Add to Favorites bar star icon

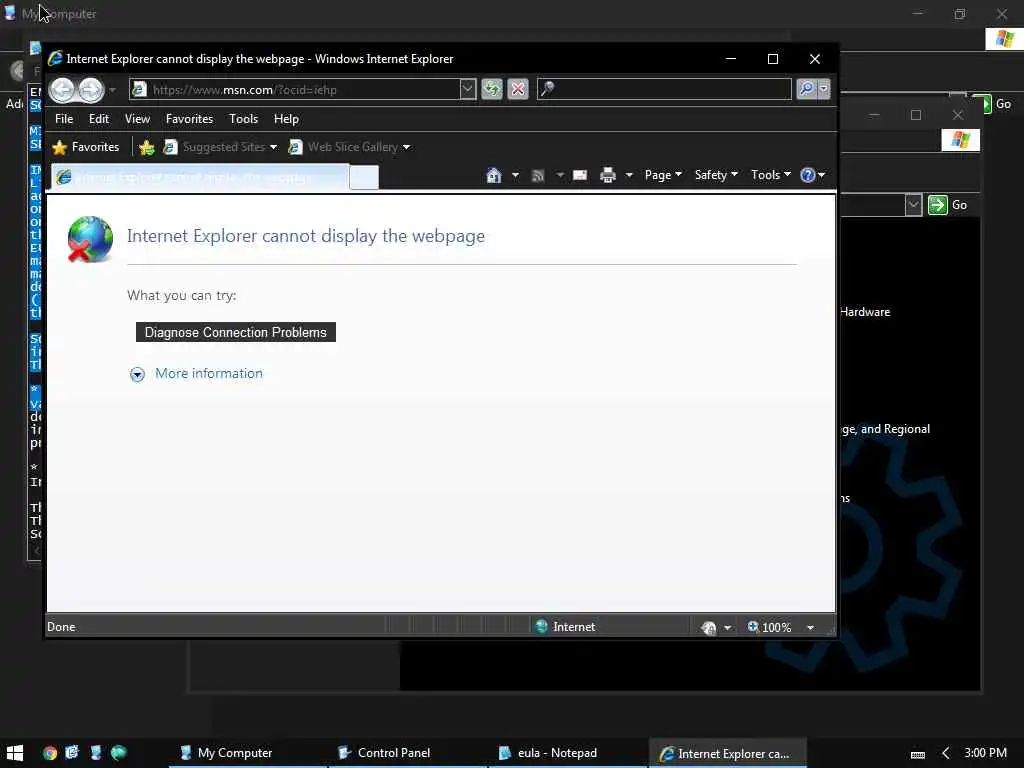(147, 148)
